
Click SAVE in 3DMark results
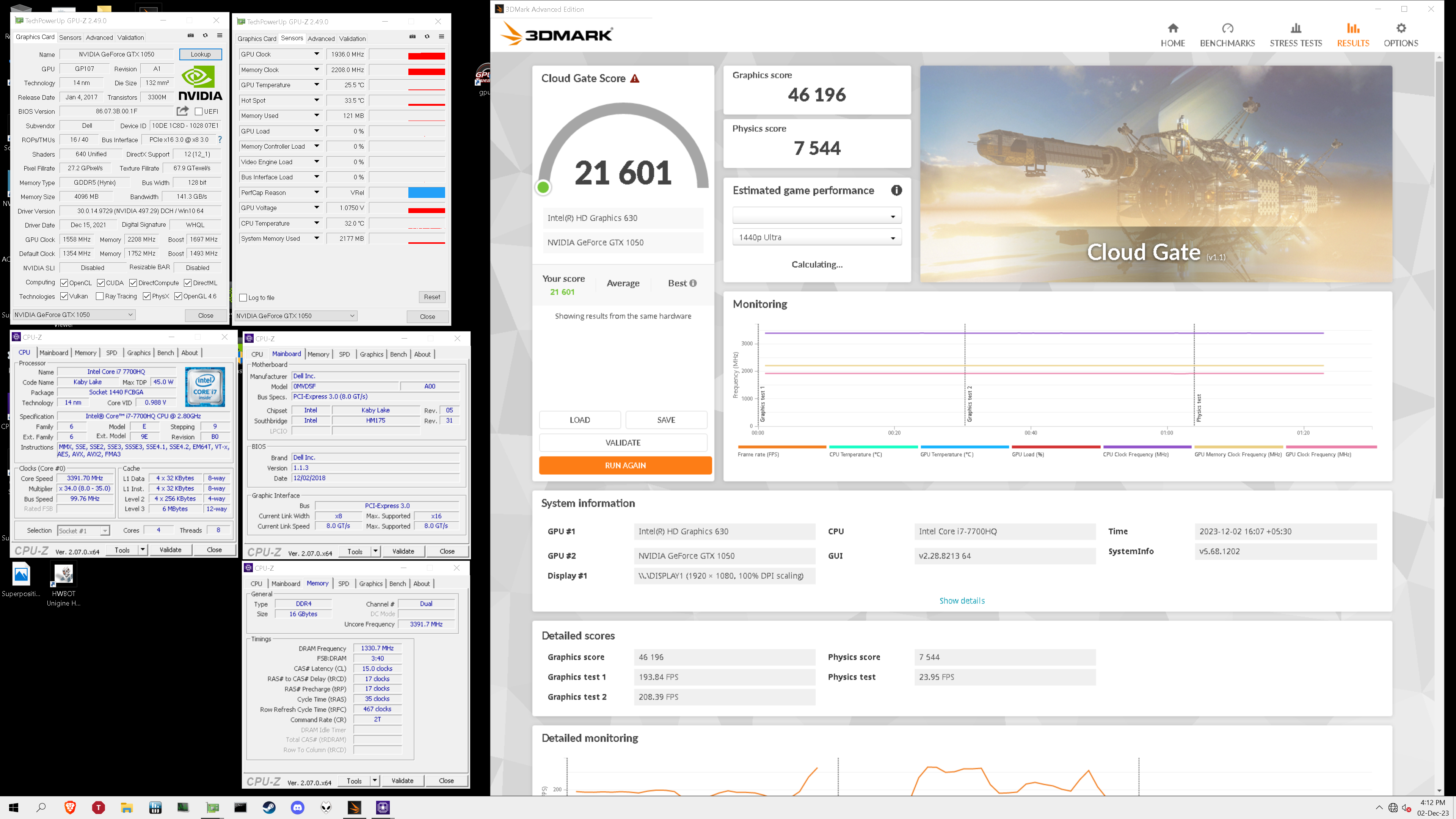point(667,420)
